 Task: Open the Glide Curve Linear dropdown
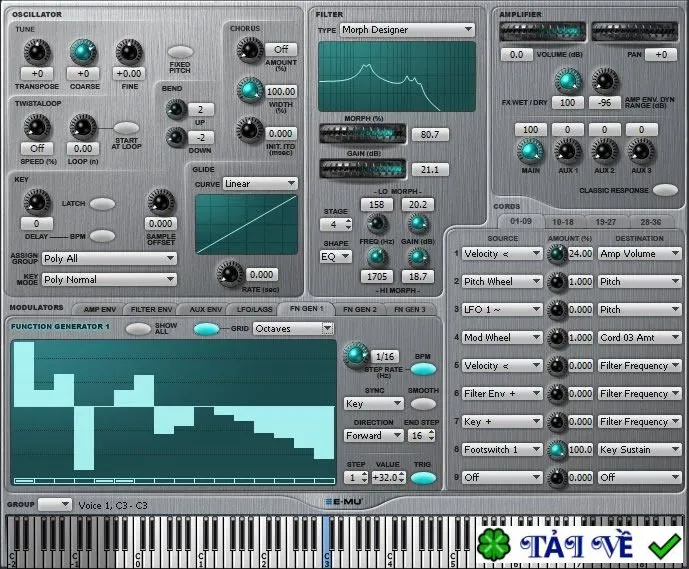point(260,184)
